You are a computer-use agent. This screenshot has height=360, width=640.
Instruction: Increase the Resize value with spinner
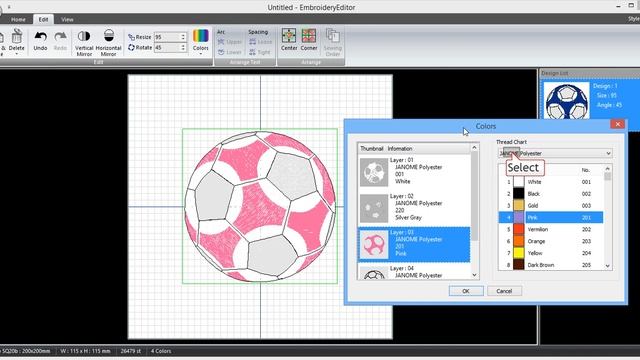pos(183,35)
